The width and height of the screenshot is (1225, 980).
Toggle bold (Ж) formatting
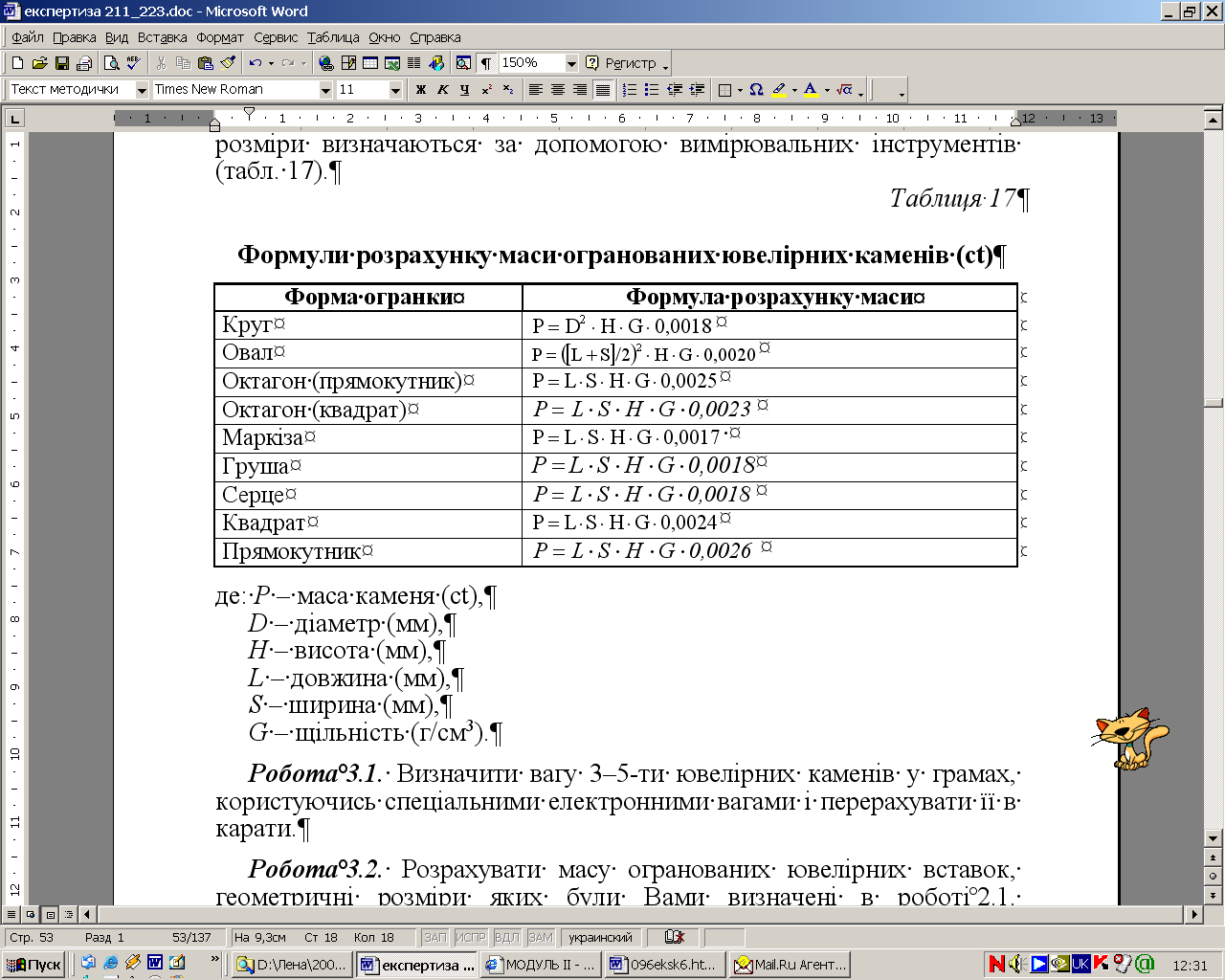pos(420,89)
